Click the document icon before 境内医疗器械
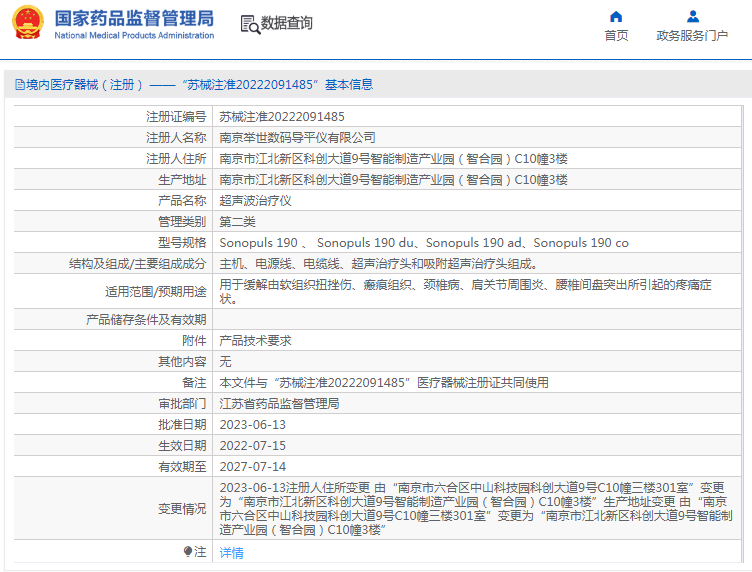752x572 pixels. 19,85
